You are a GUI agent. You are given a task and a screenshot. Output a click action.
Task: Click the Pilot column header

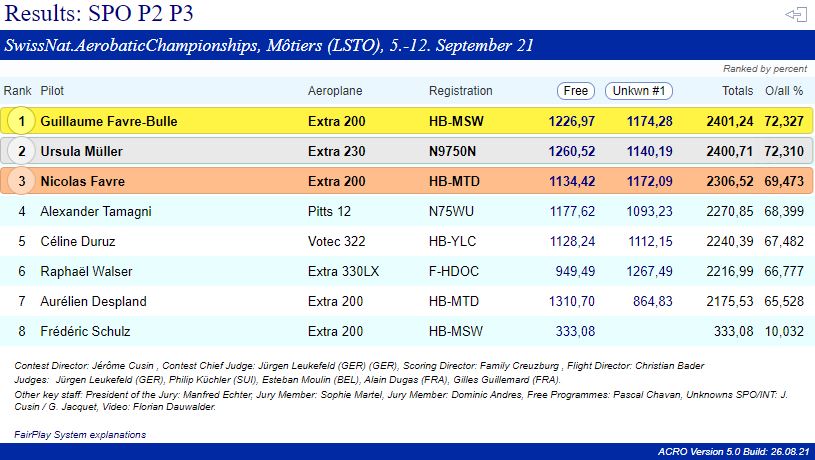52,91
